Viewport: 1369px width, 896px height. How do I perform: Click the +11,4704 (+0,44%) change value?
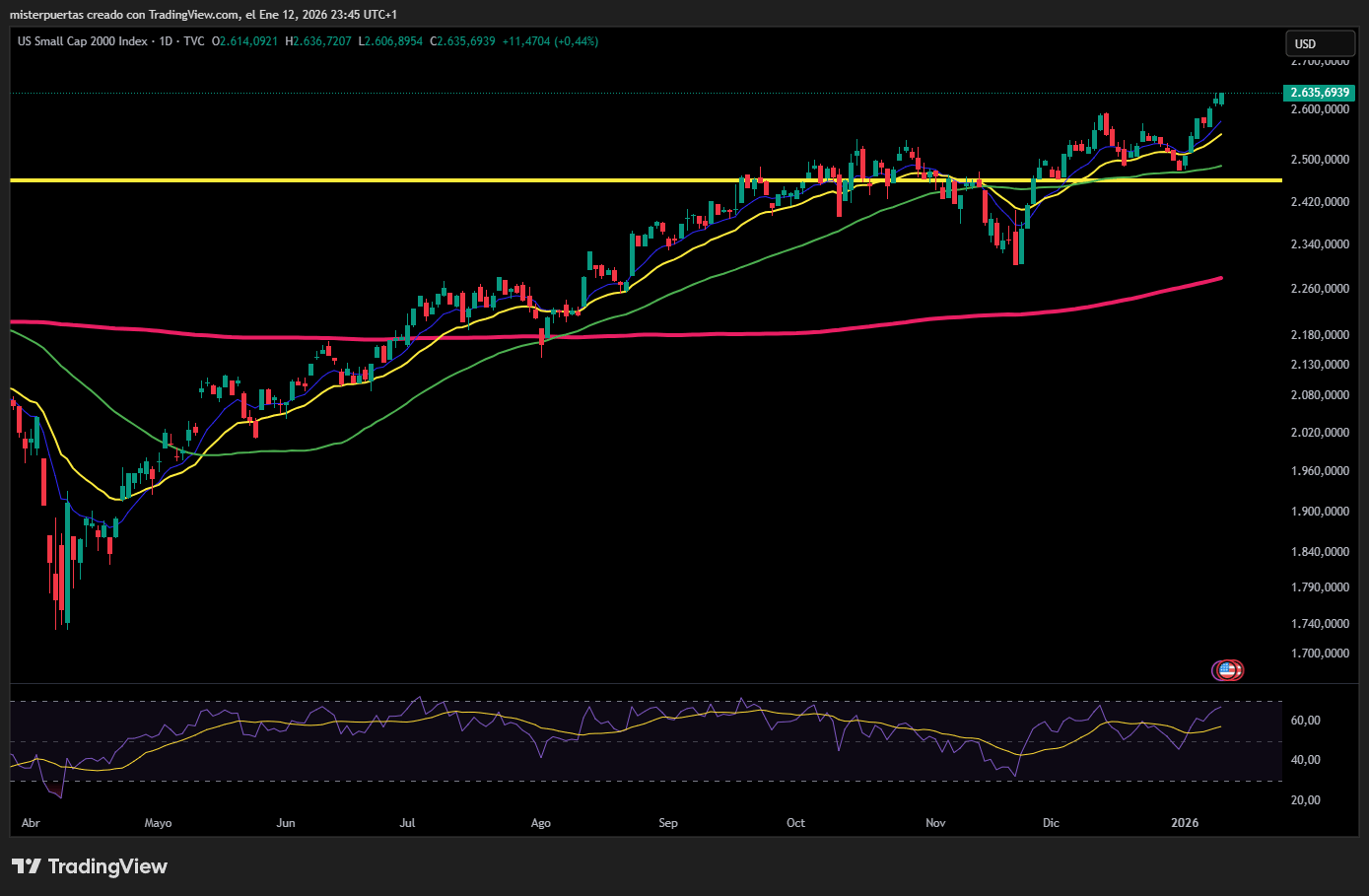point(550,41)
